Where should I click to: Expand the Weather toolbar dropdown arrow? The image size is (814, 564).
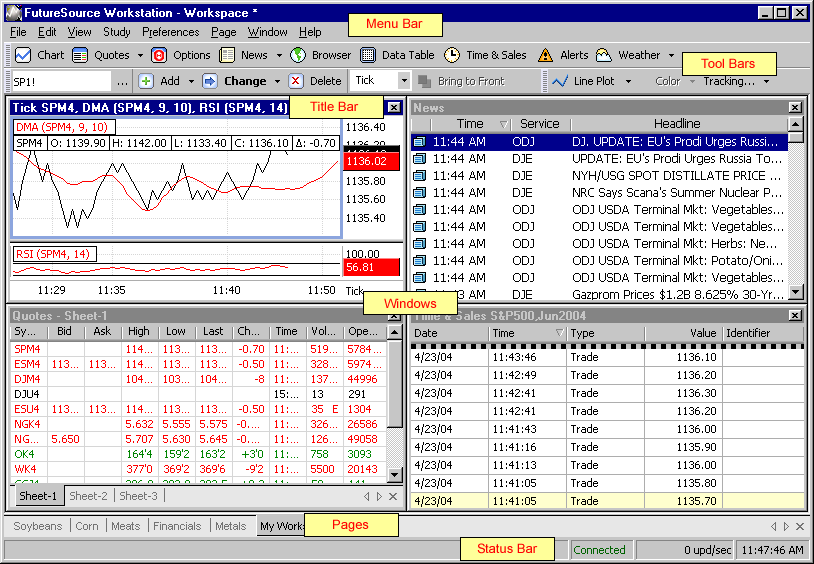671,56
